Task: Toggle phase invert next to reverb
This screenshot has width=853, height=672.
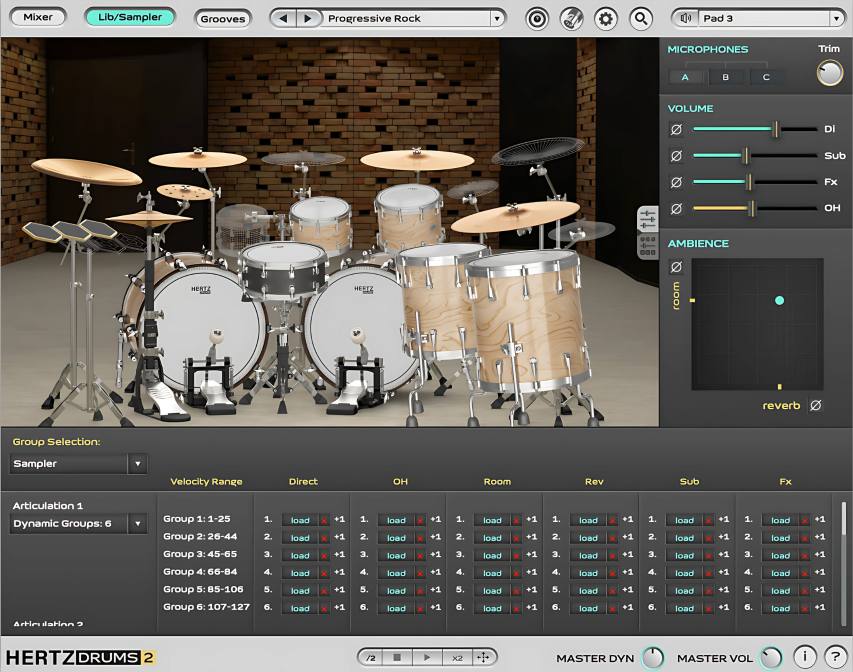Action: [815, 405]
